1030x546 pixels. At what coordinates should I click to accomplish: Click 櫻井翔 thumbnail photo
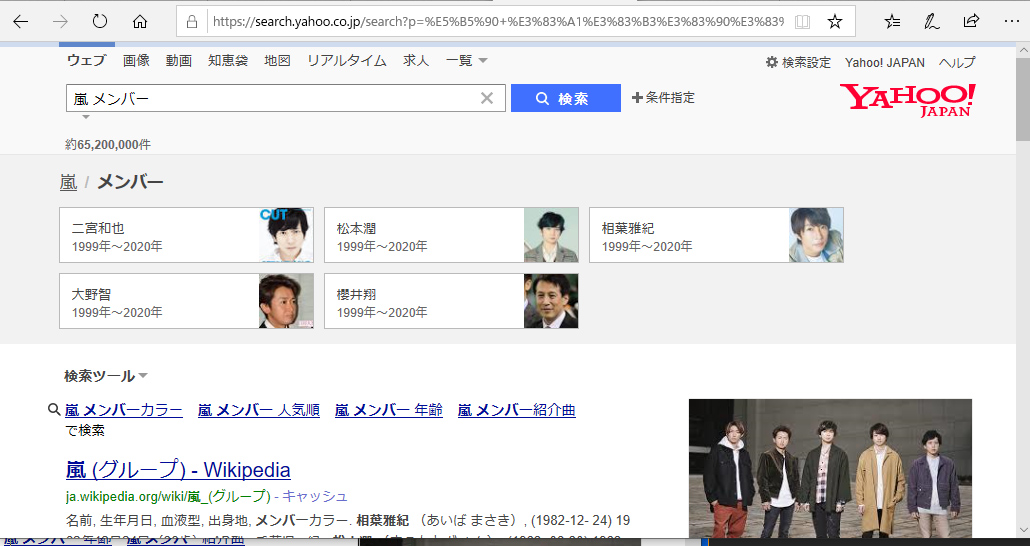click(551, 301)
